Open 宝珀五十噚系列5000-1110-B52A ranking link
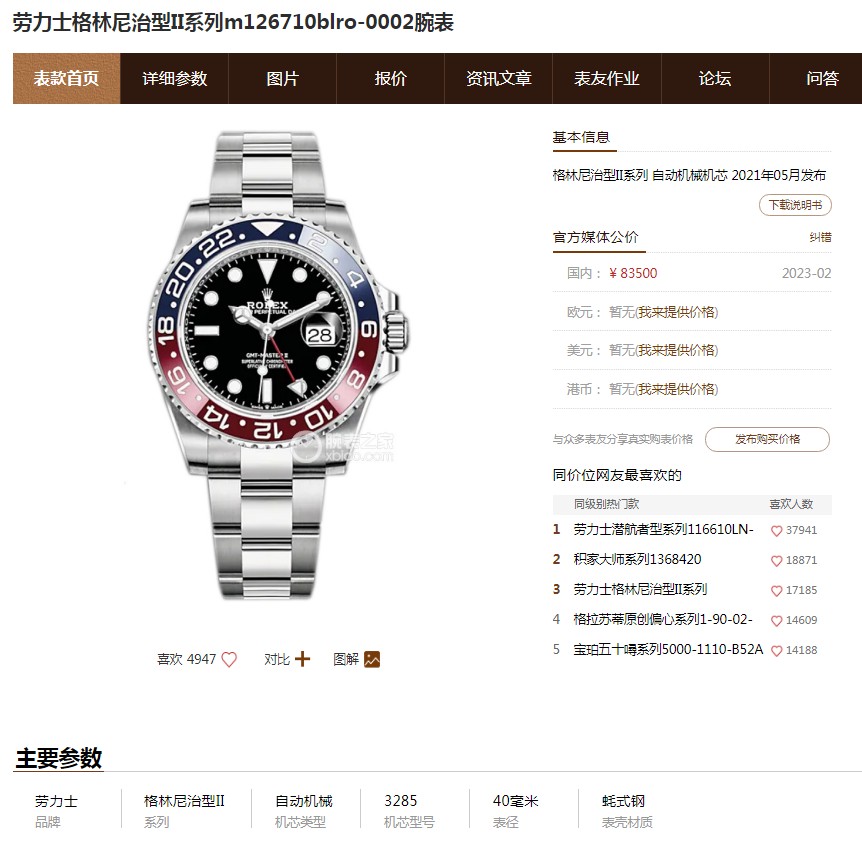This screenshot has height=841, width=862. click(668, 650)
